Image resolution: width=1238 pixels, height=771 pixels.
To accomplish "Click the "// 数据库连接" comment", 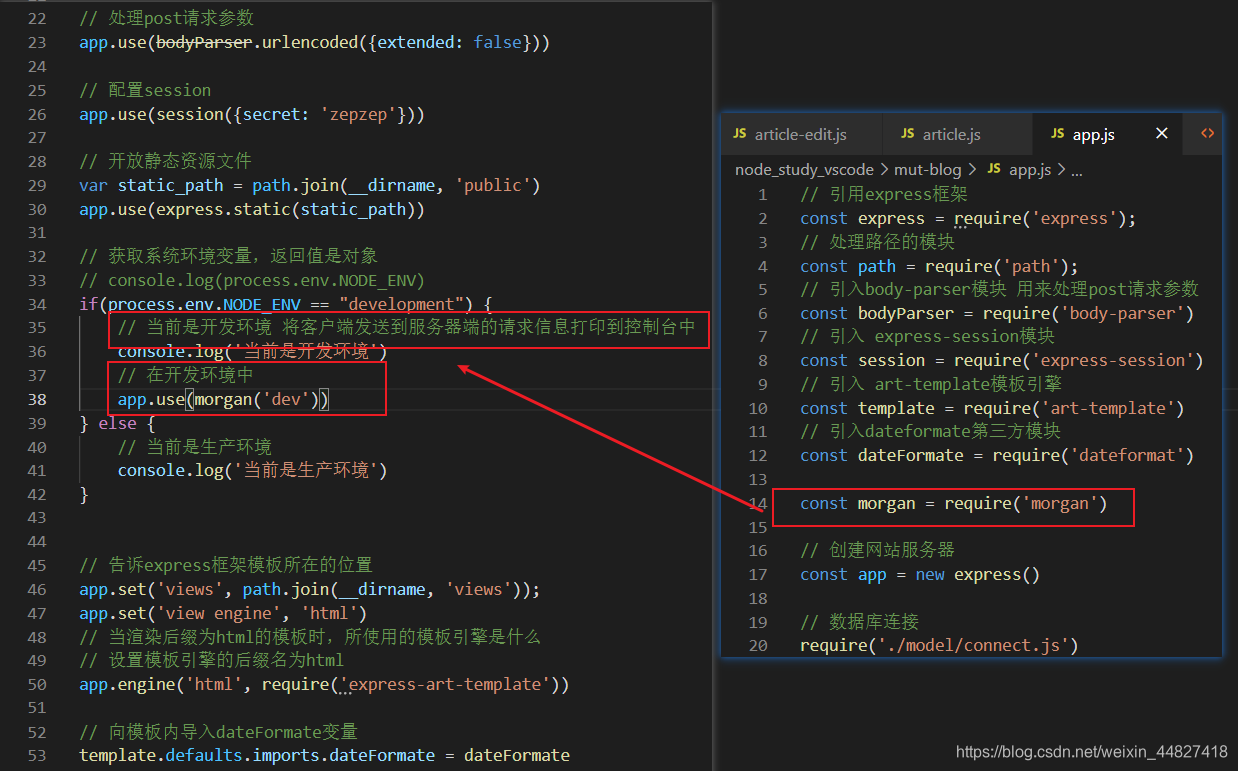I will pyautogui.click(x=859, y=622).
